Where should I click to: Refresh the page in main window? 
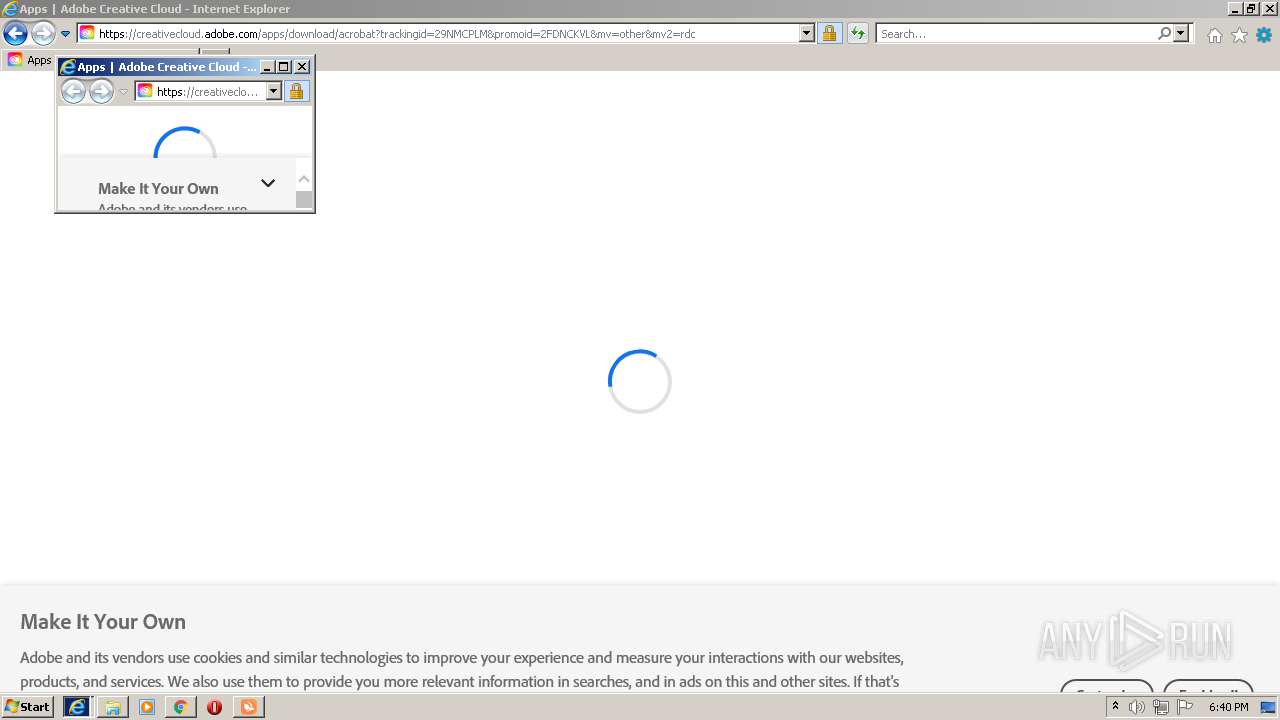coord(857,33)
